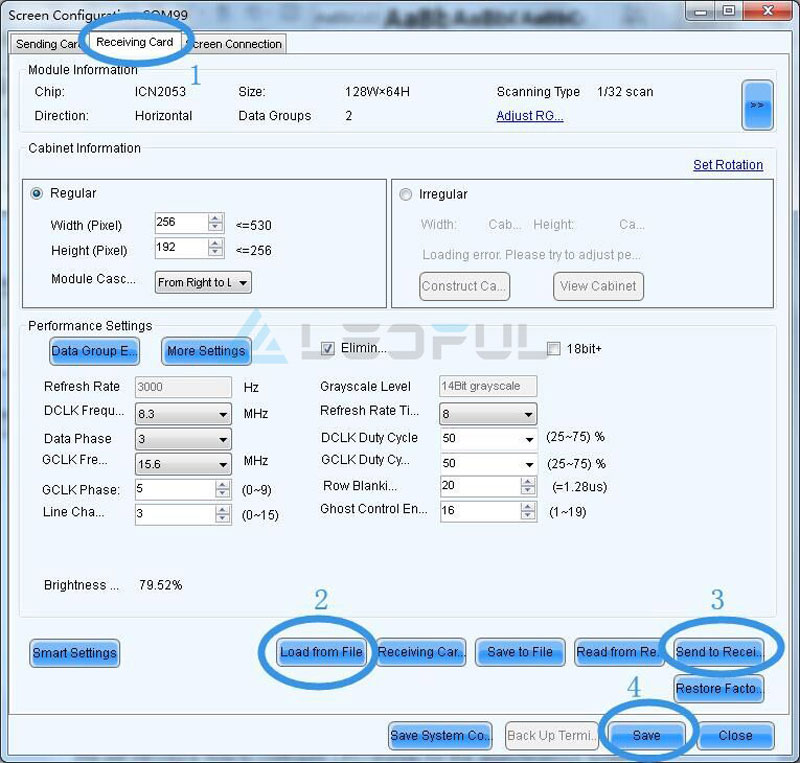800x763 pixels.
Task: Click the Set Rotation link
Action: pos(727,164)
